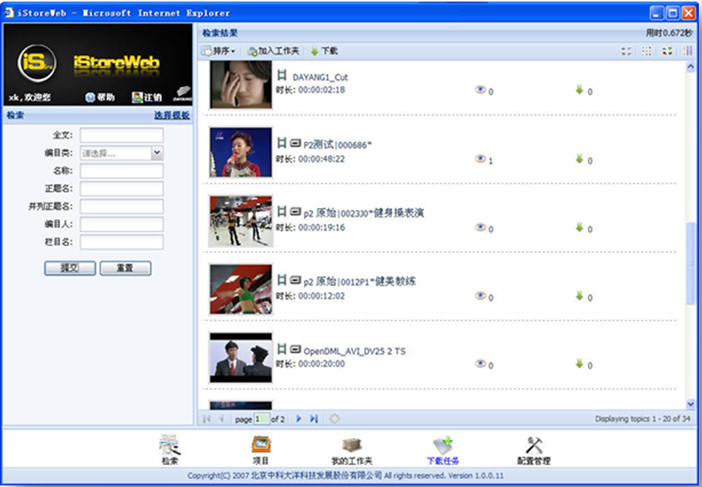Screen dimensions: 702x487
Task: Click the eye icon in the 健身操表演 row
Action: coord(480,227)
